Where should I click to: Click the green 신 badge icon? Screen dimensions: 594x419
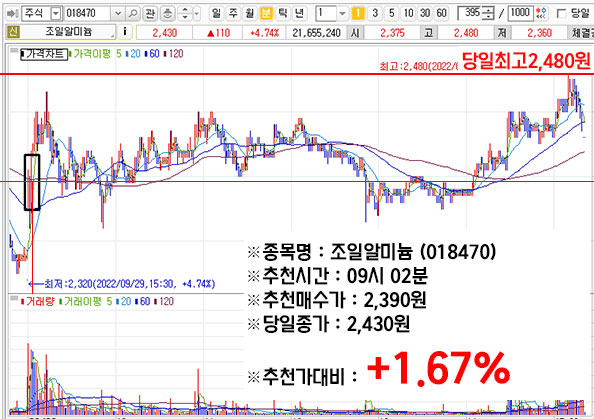click(x=13, y=32)
